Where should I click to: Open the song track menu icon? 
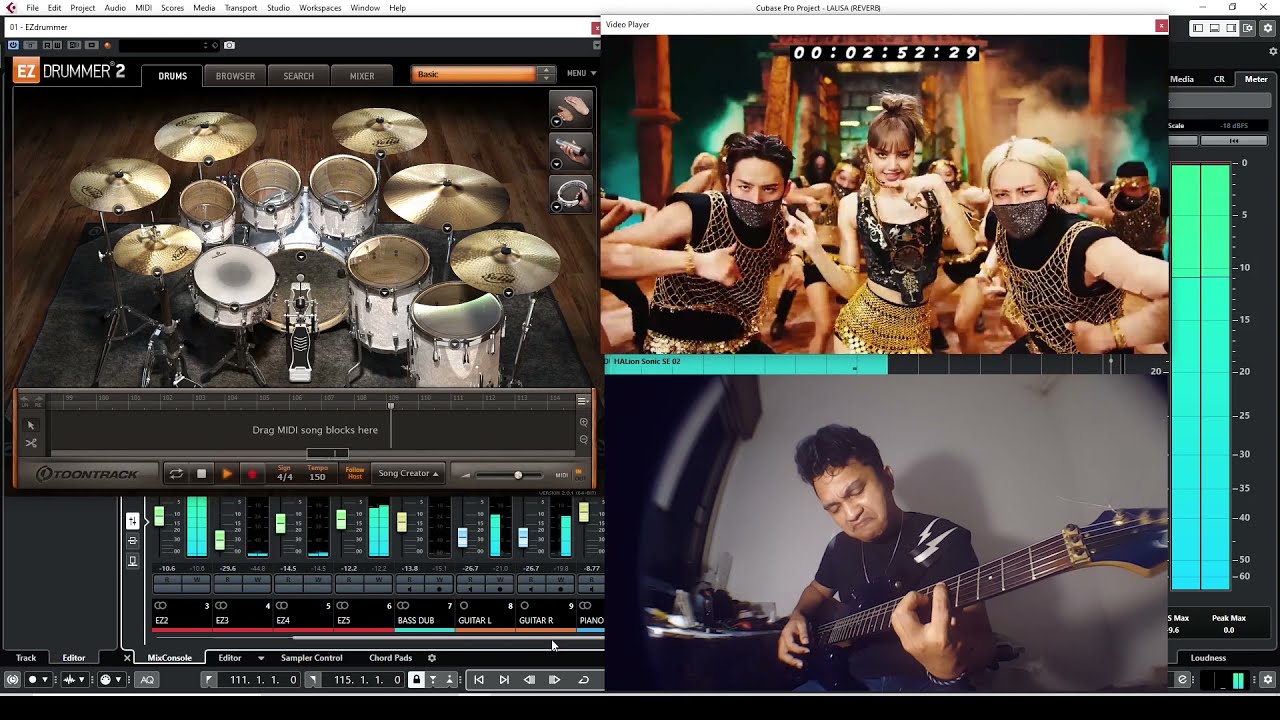click(583, 401)
